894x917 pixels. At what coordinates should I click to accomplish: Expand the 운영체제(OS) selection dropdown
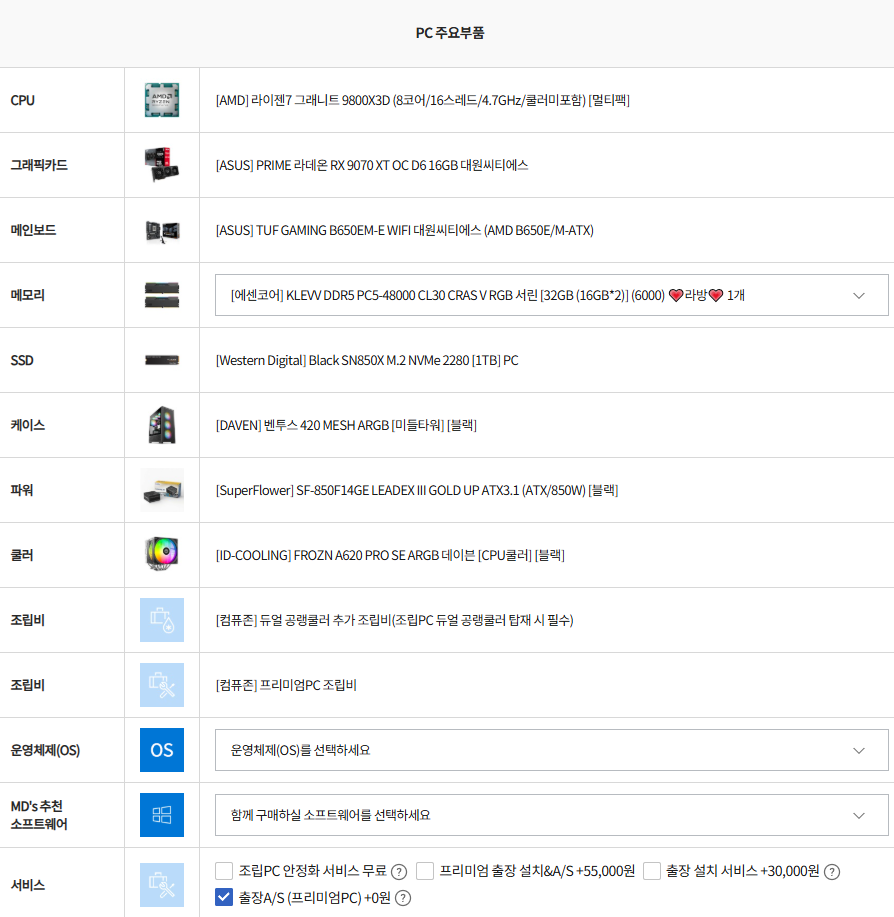[x=551, y=750]
